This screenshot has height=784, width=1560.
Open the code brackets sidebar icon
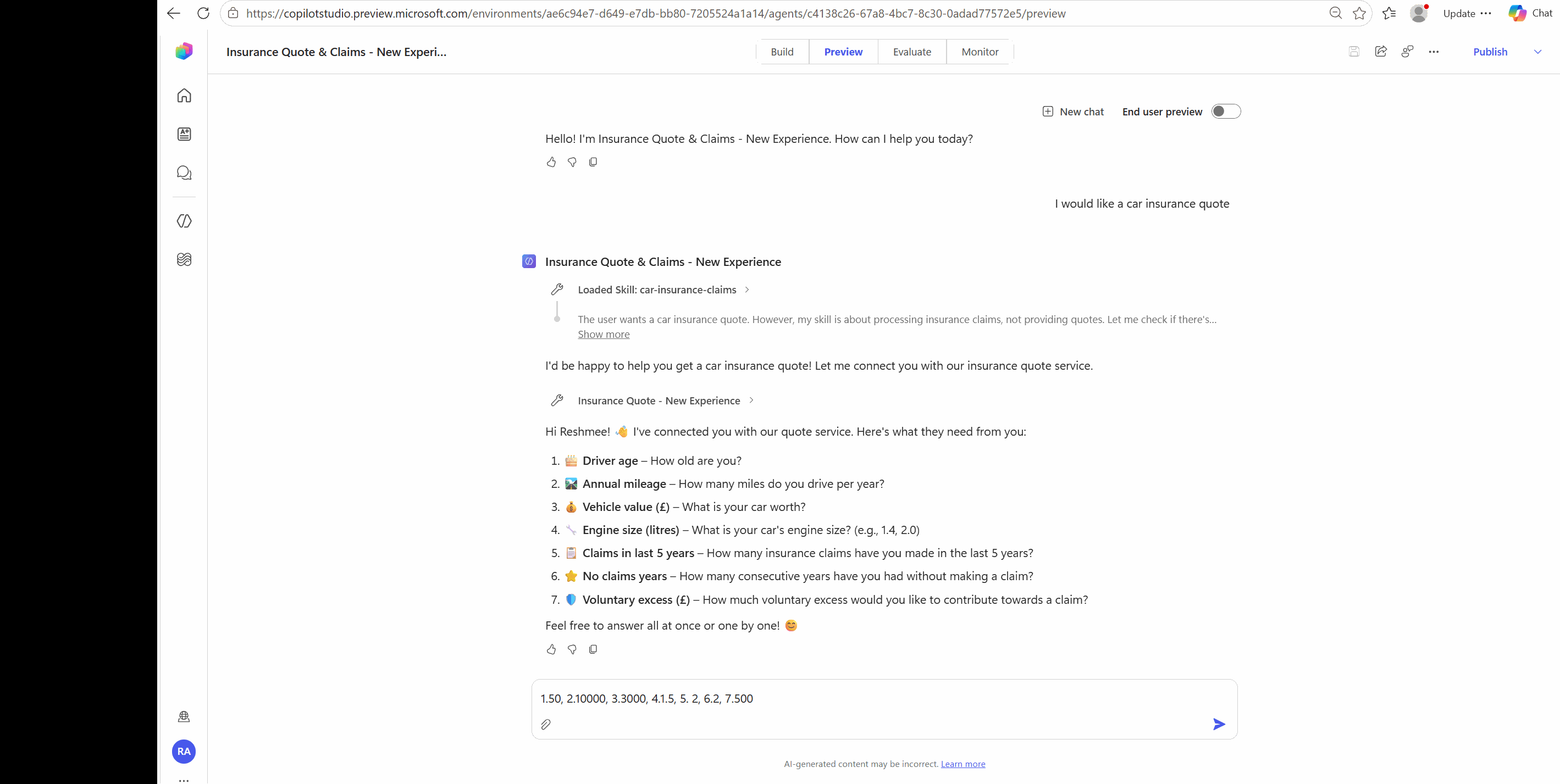tap(184, 221)
